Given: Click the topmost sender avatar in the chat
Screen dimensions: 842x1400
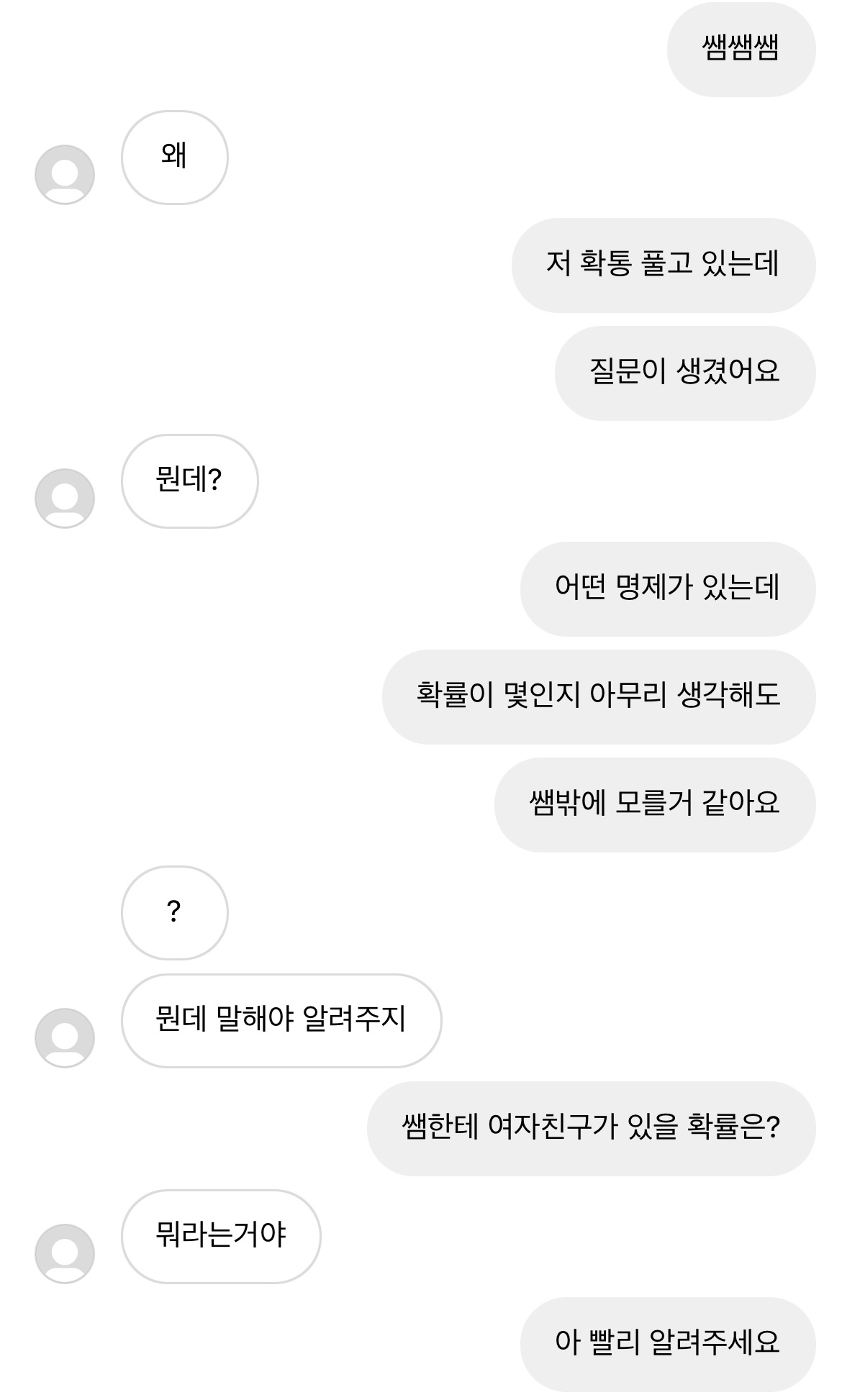Looking at the screenshot, I should [65, 175].
